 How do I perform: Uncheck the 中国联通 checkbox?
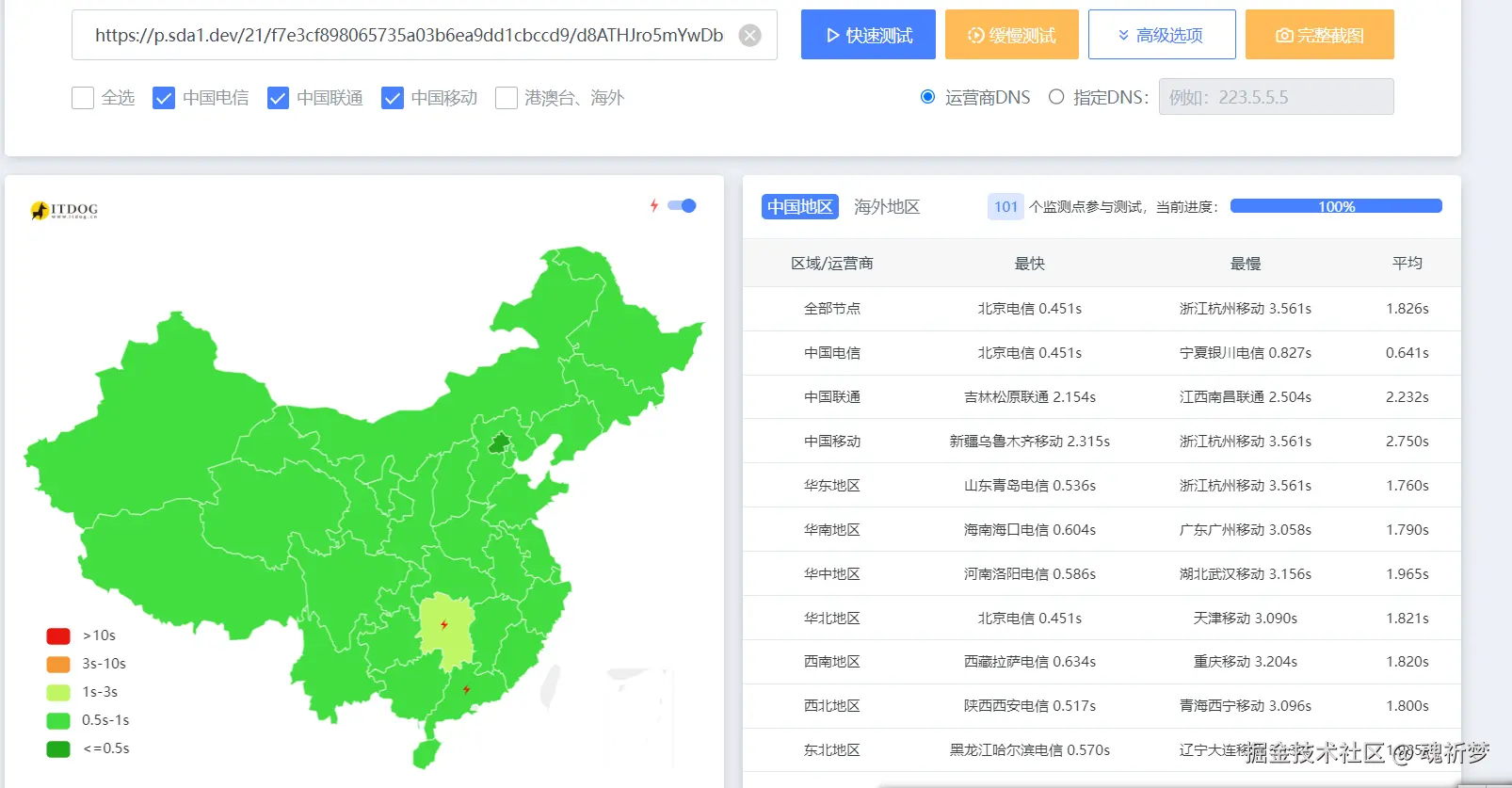[x=278, y=98]
